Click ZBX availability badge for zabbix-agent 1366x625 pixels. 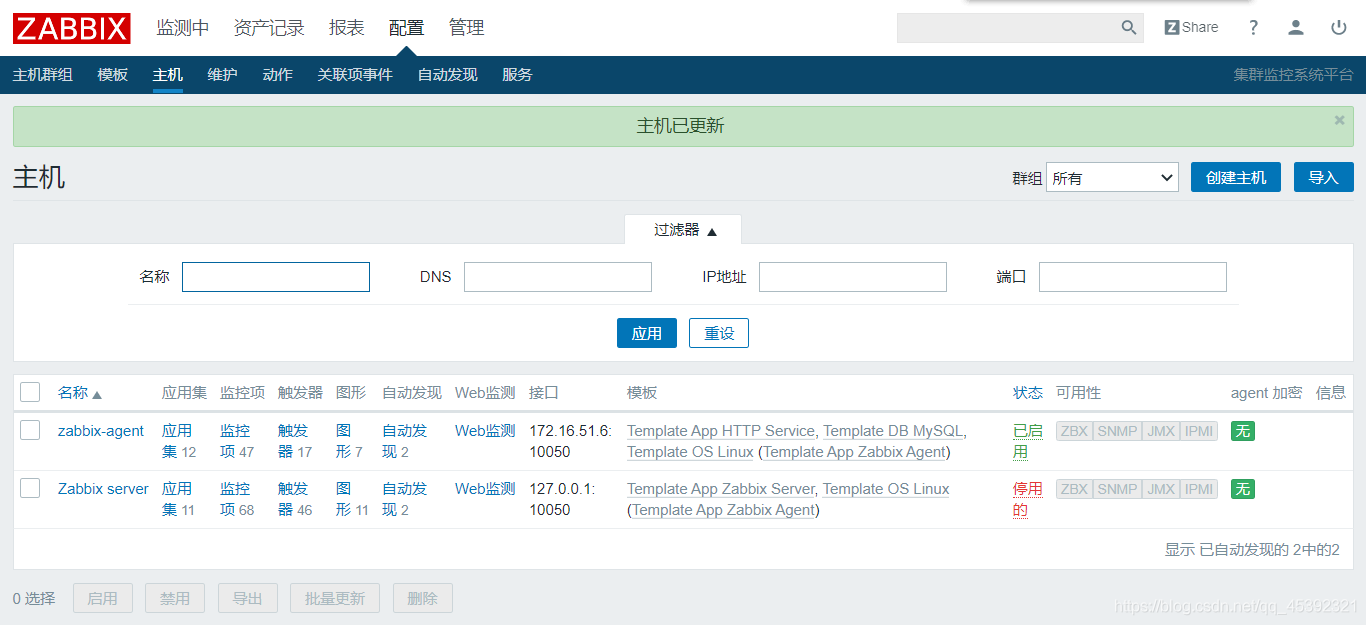(x=1074, y=431)
